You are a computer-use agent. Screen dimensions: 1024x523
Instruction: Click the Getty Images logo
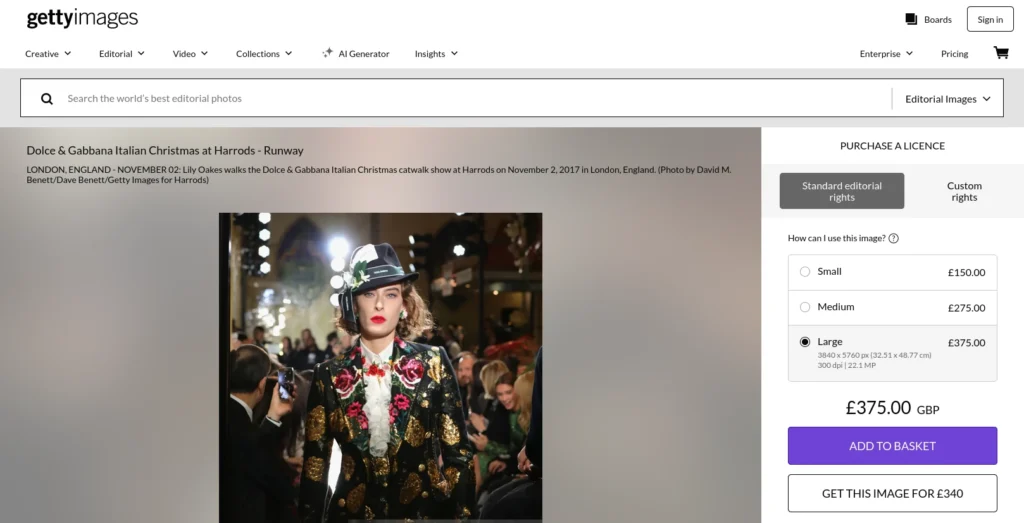(82, 18)
